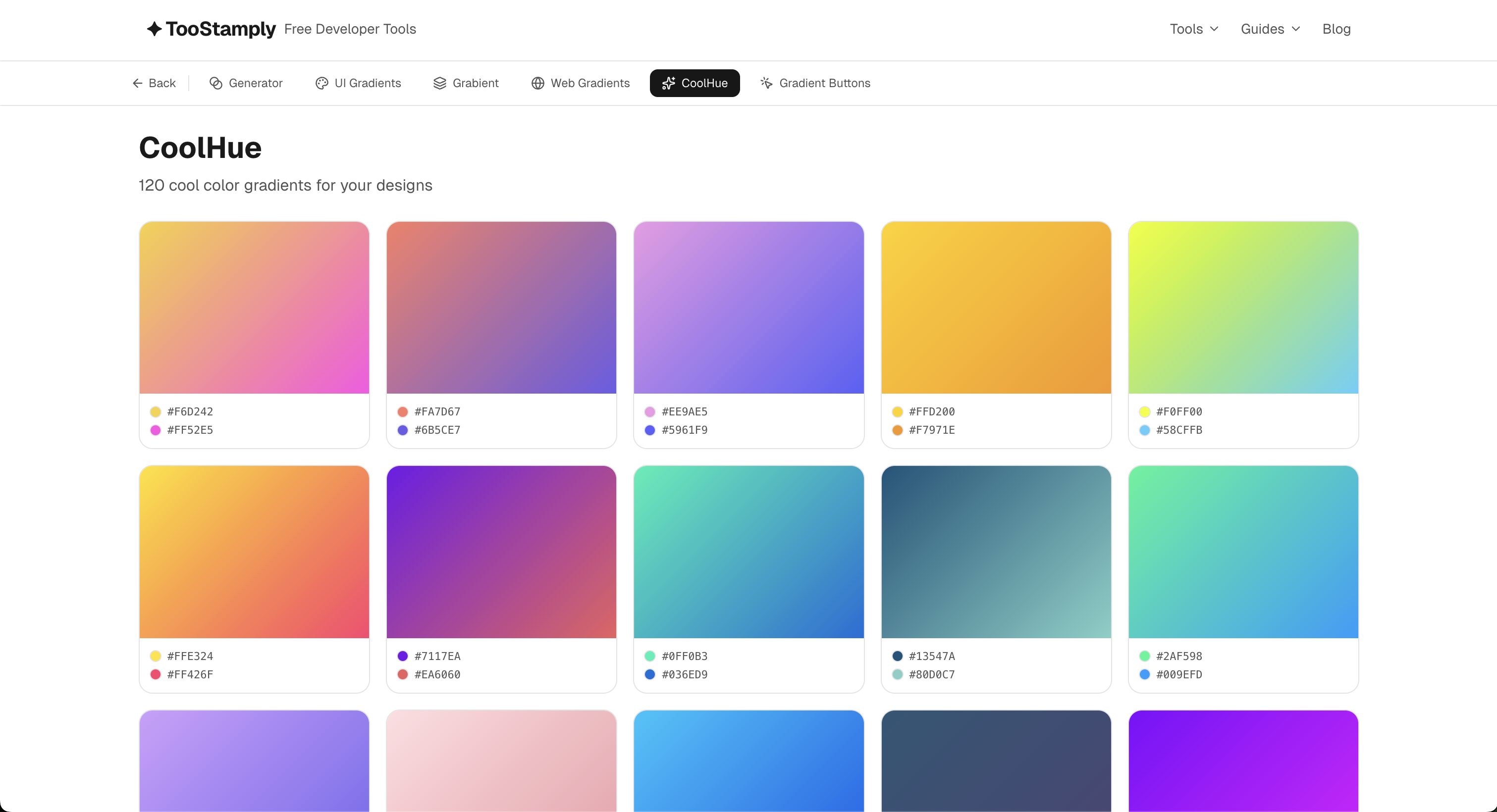Open the vivid purple-magenta gradient thumbnail in third row

1243,761
